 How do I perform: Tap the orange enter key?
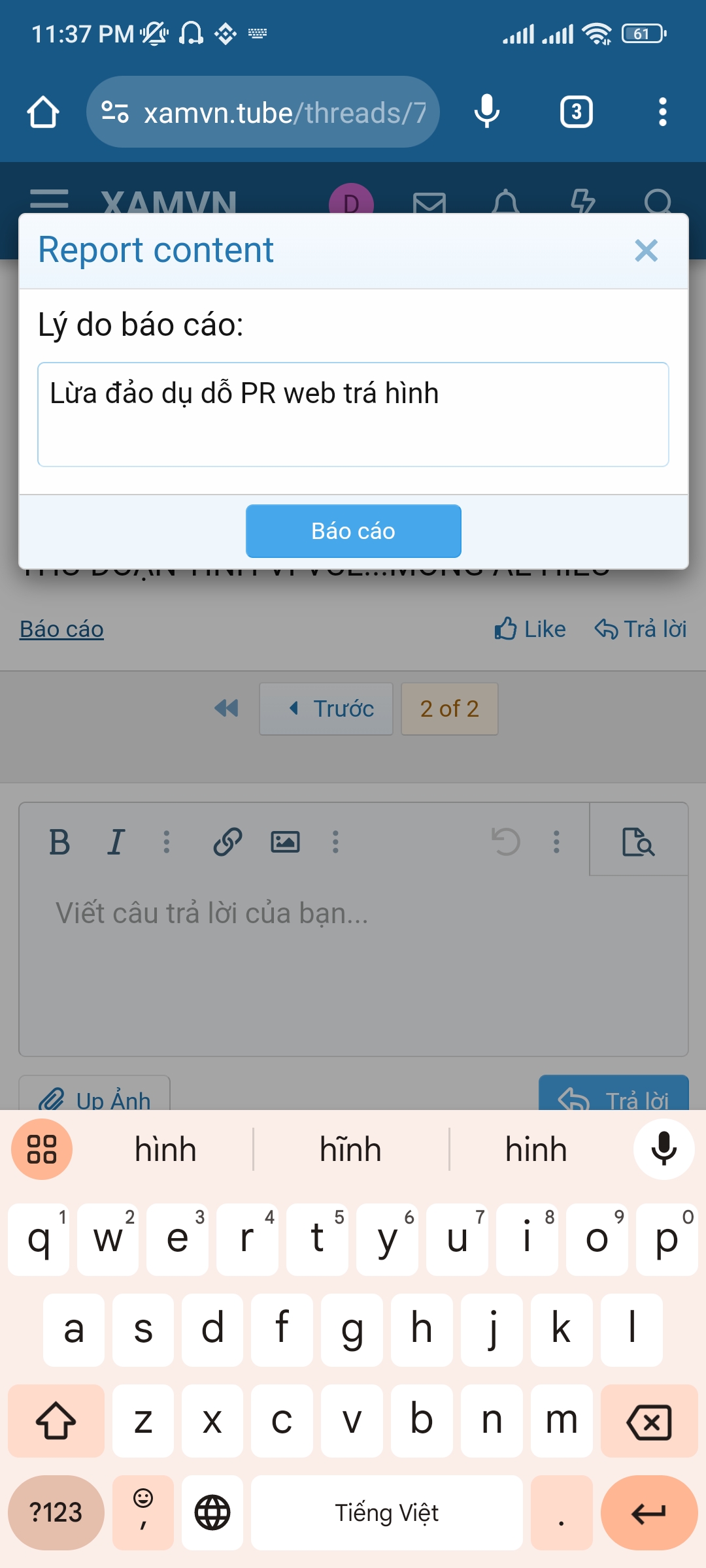[649, 1512]
